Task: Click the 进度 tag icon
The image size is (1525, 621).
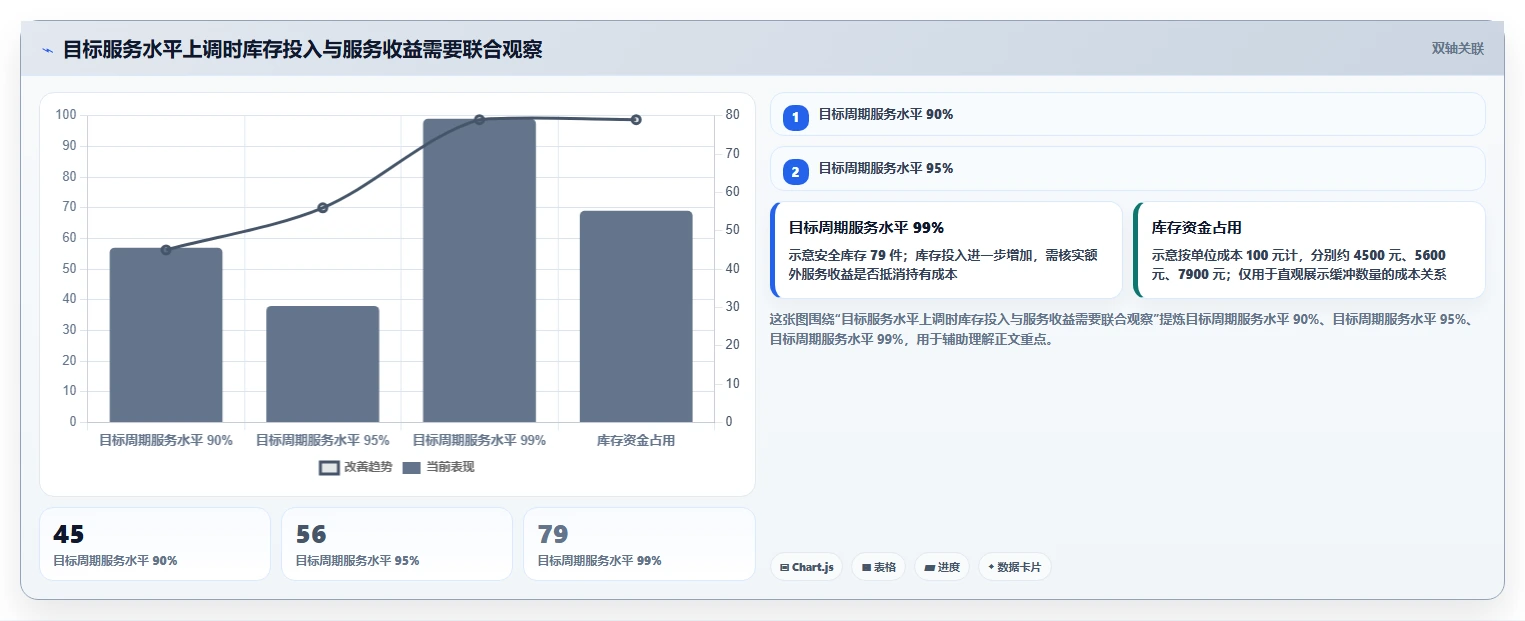Action: click(x=929, y=568)
